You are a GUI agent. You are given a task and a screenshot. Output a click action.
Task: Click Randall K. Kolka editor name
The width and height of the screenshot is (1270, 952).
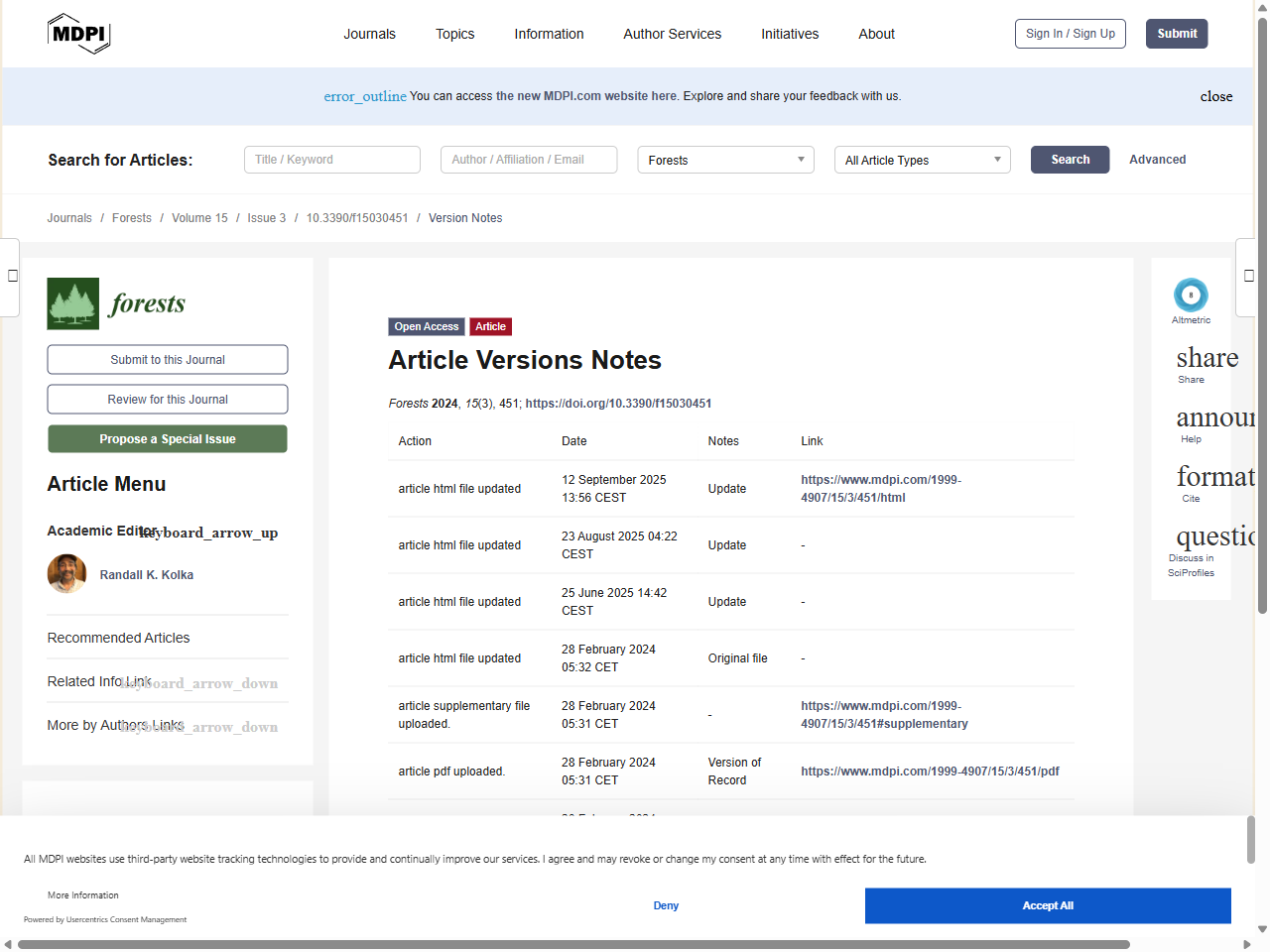tap(147, 575)
